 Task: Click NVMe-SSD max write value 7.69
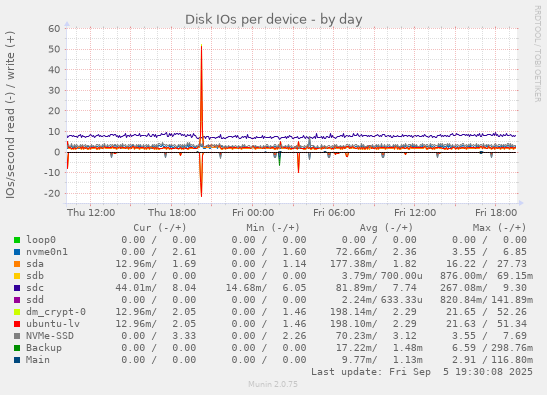click(x=515, y=336)
